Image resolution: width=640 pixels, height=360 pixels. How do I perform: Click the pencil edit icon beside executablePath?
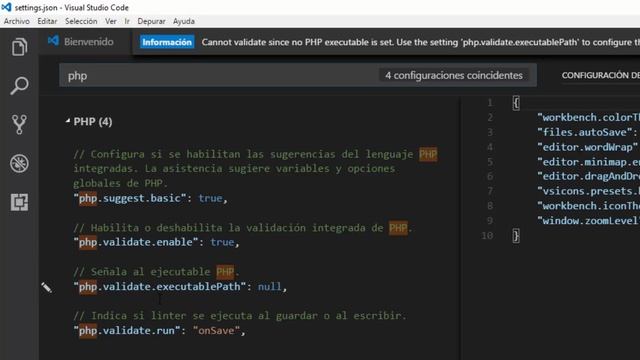[46, 287]
